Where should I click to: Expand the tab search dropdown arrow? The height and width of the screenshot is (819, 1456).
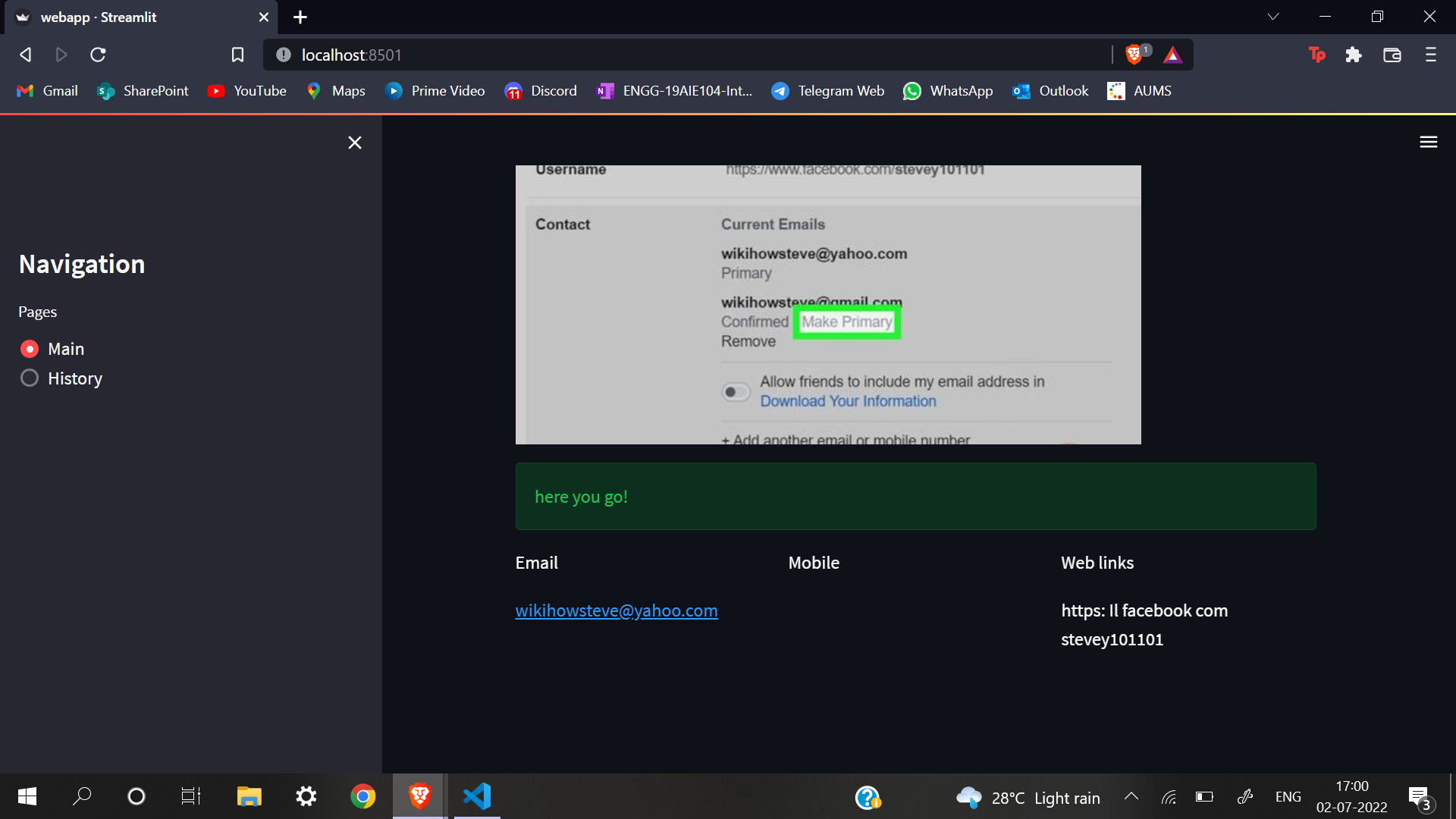(x=1273, y=17)
